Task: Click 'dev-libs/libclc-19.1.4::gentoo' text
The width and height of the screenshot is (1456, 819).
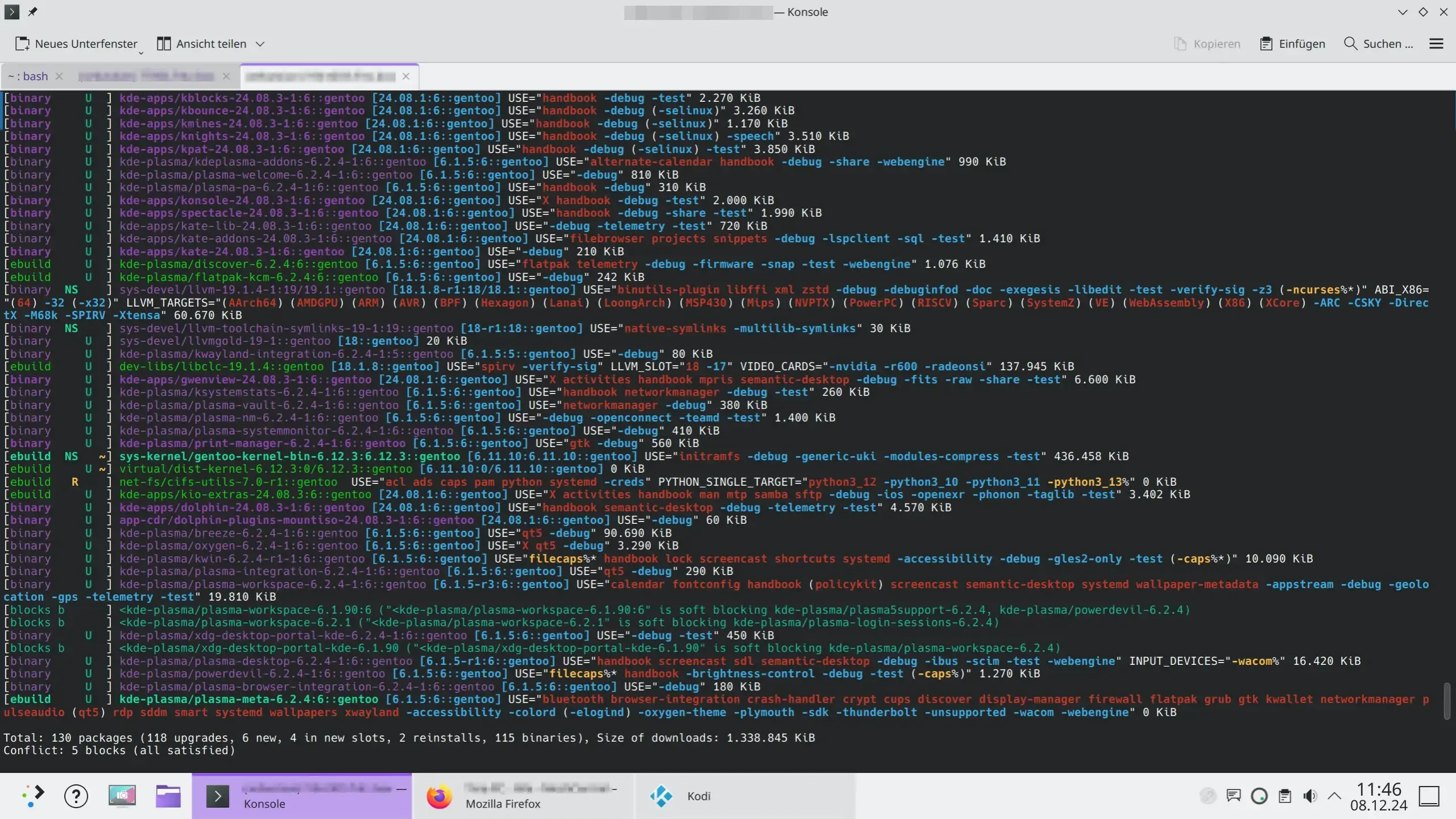Action: tap(221, 366)
